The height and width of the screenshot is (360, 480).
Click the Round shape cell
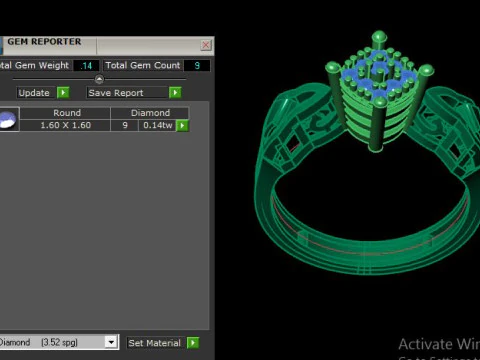(65, 113)
